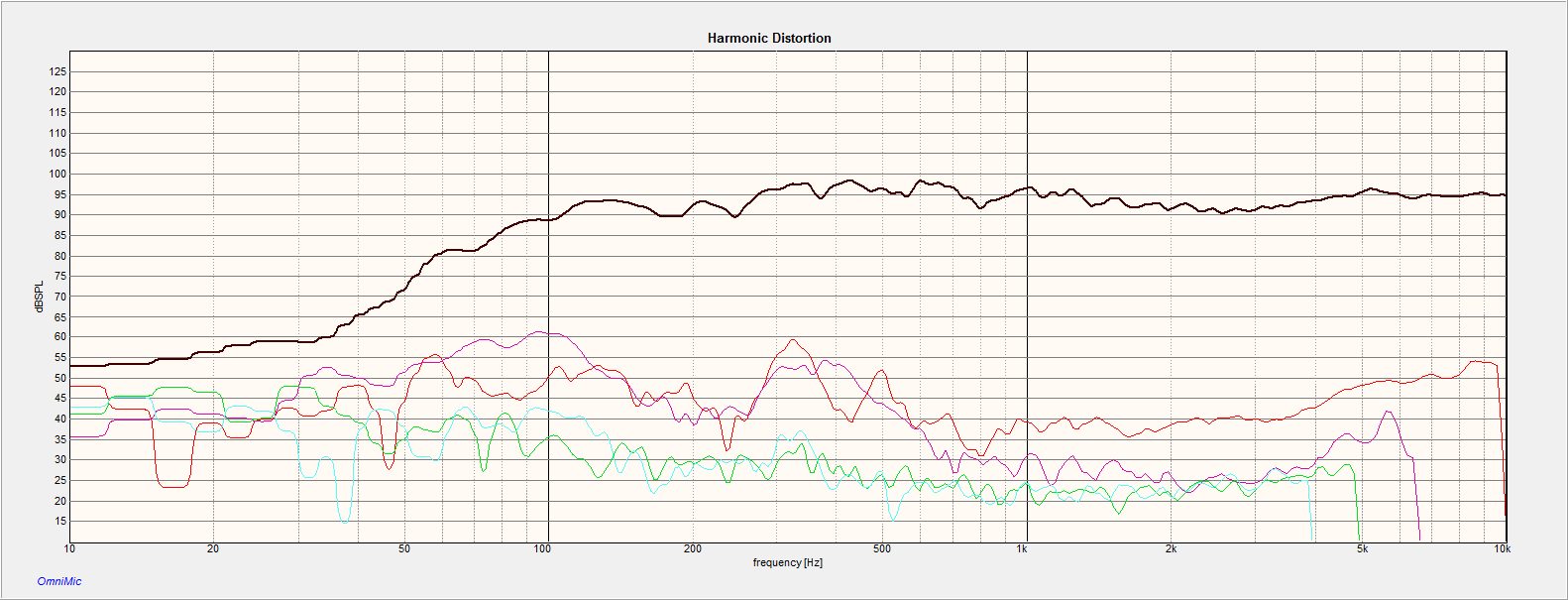Click the Harmonic Distortion chart title
The height and width of the screenshot is (600, 1568).
coord(769,38)
